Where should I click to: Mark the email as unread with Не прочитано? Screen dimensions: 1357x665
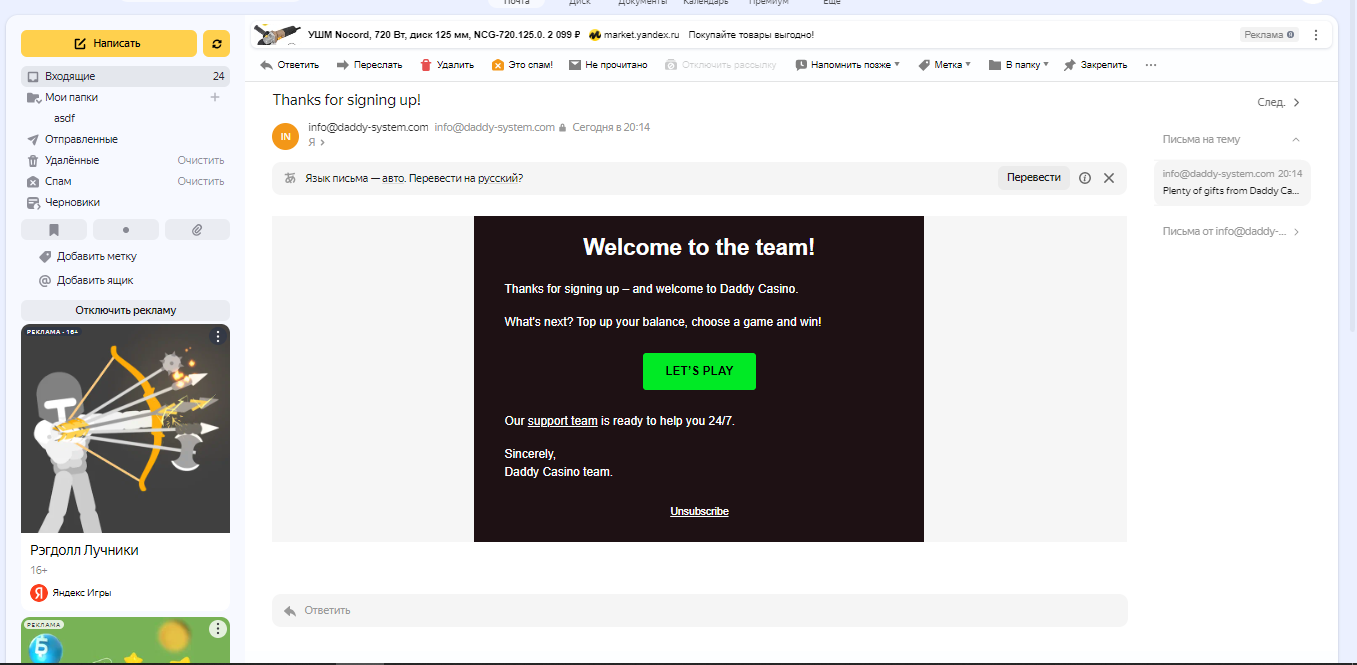click(608, 65)
